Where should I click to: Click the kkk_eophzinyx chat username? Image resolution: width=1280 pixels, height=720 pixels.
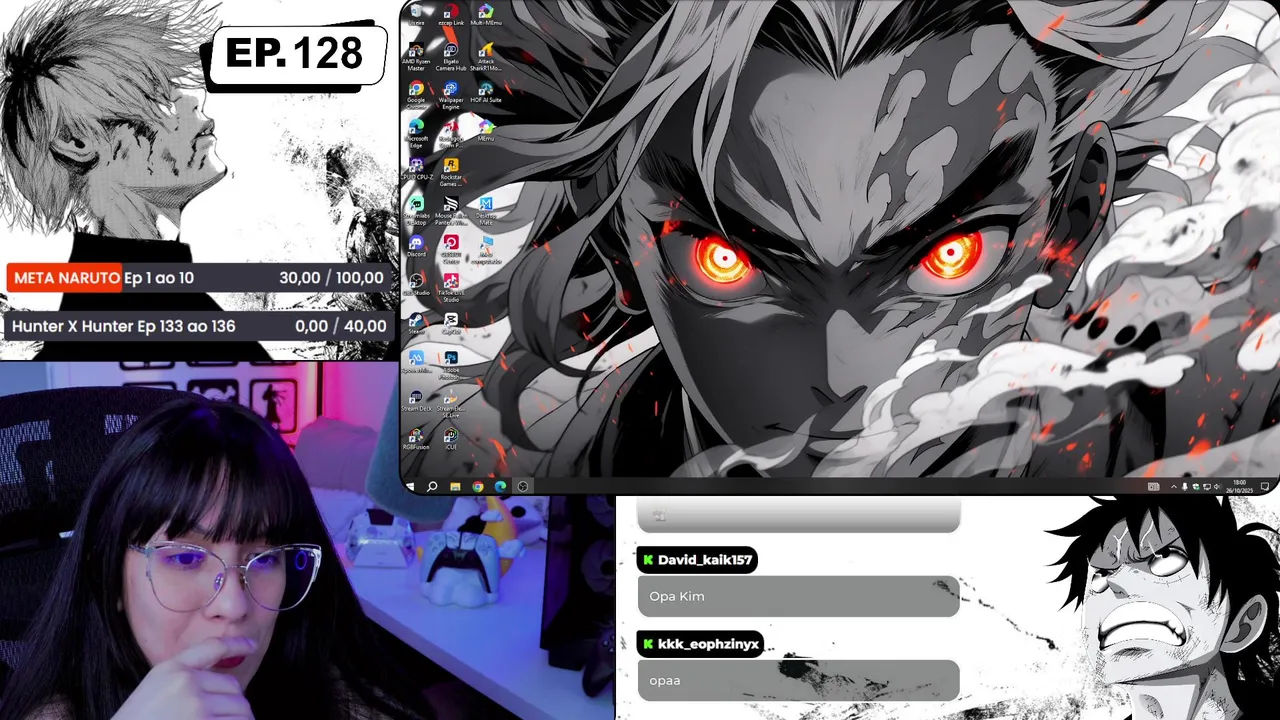coord(708,644)
